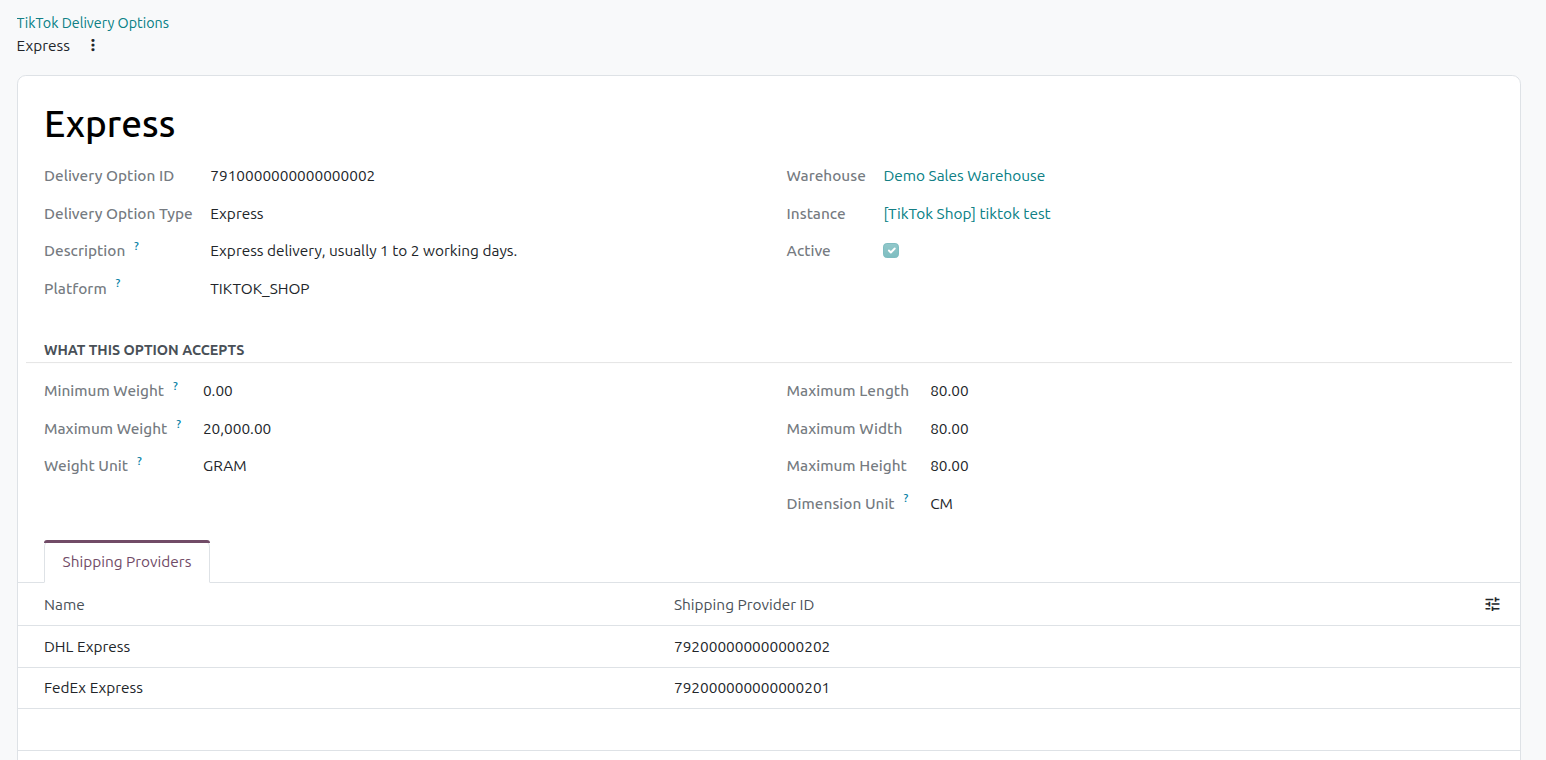1546x760 pixels.
Task: Show the help tooltip next to Platform
Action: (x=117, y=283)
